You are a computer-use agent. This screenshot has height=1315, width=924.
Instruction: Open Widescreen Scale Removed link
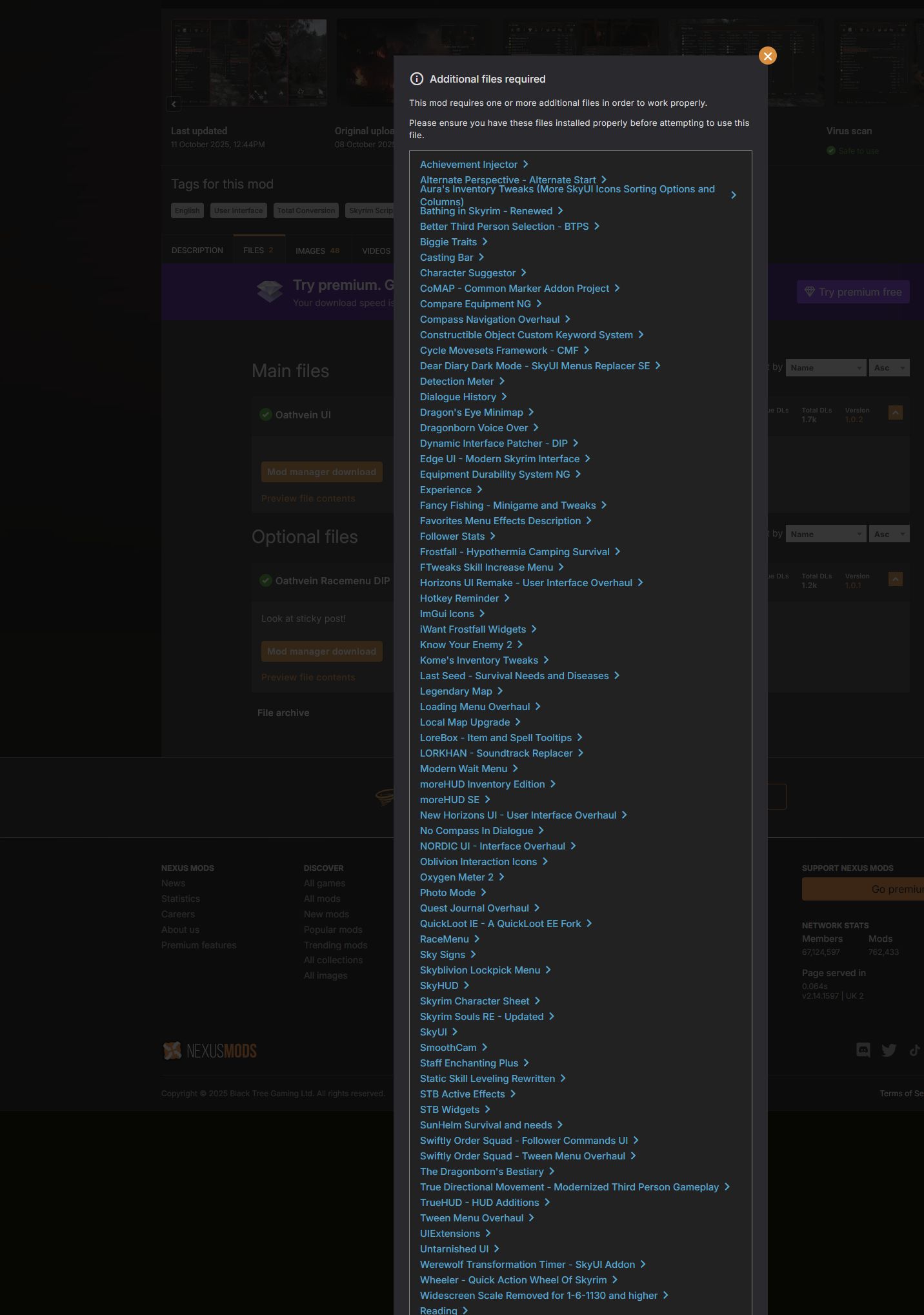click(x=539, y=1296)
